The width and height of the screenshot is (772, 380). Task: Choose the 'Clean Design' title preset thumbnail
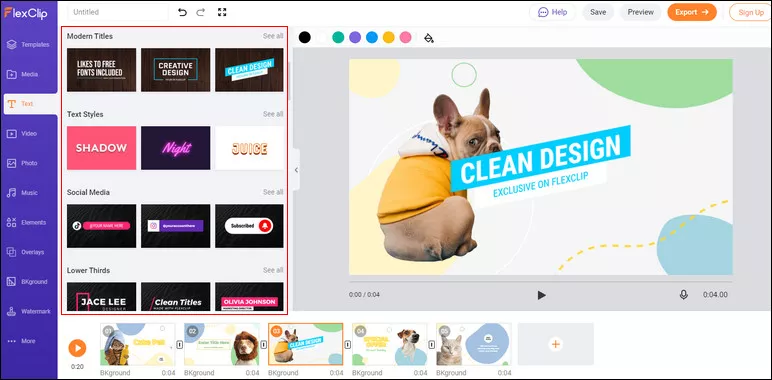click(249, 70)
